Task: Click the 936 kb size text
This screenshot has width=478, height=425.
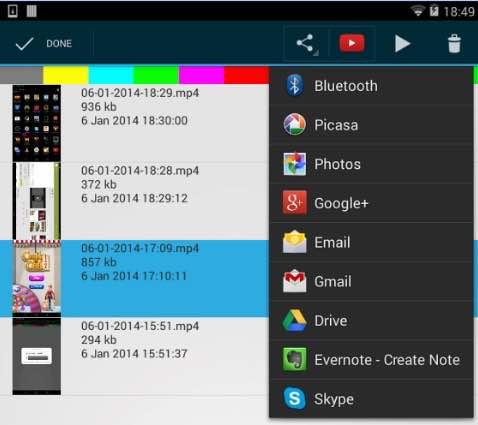Action: (99, 107)
